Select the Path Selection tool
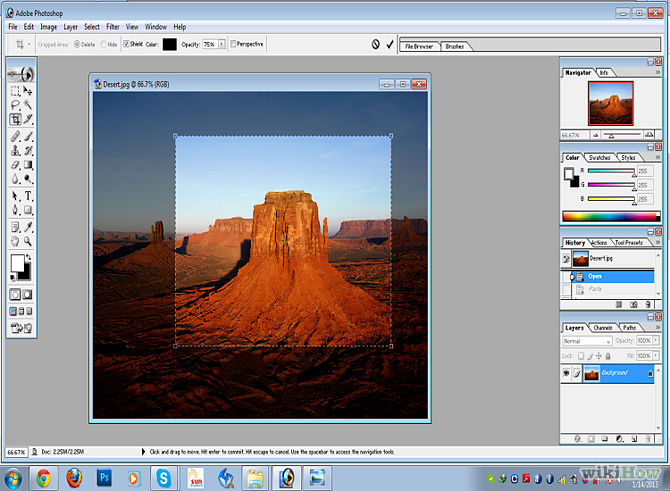The image size is (670, 491). tap(15, 196)
